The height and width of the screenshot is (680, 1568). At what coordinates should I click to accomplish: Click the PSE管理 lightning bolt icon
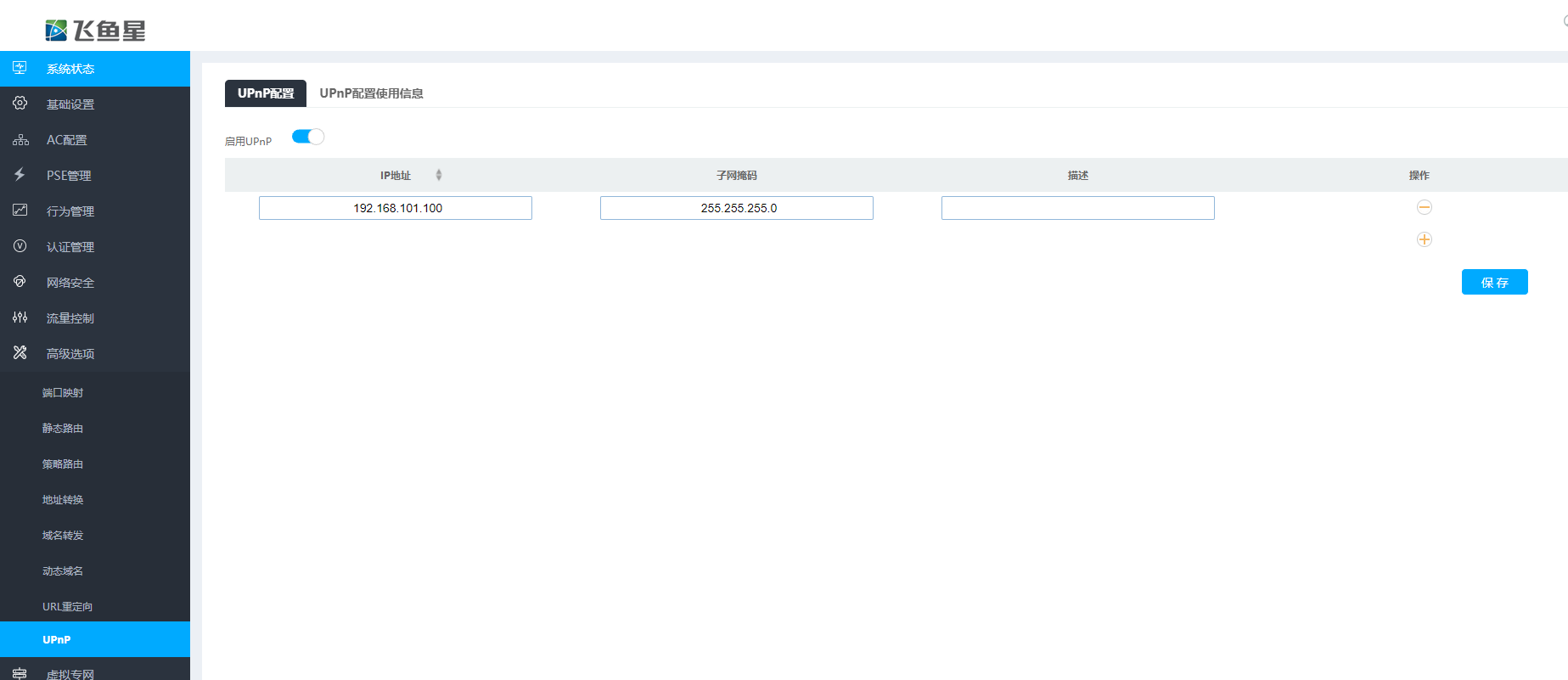[20, 175]
